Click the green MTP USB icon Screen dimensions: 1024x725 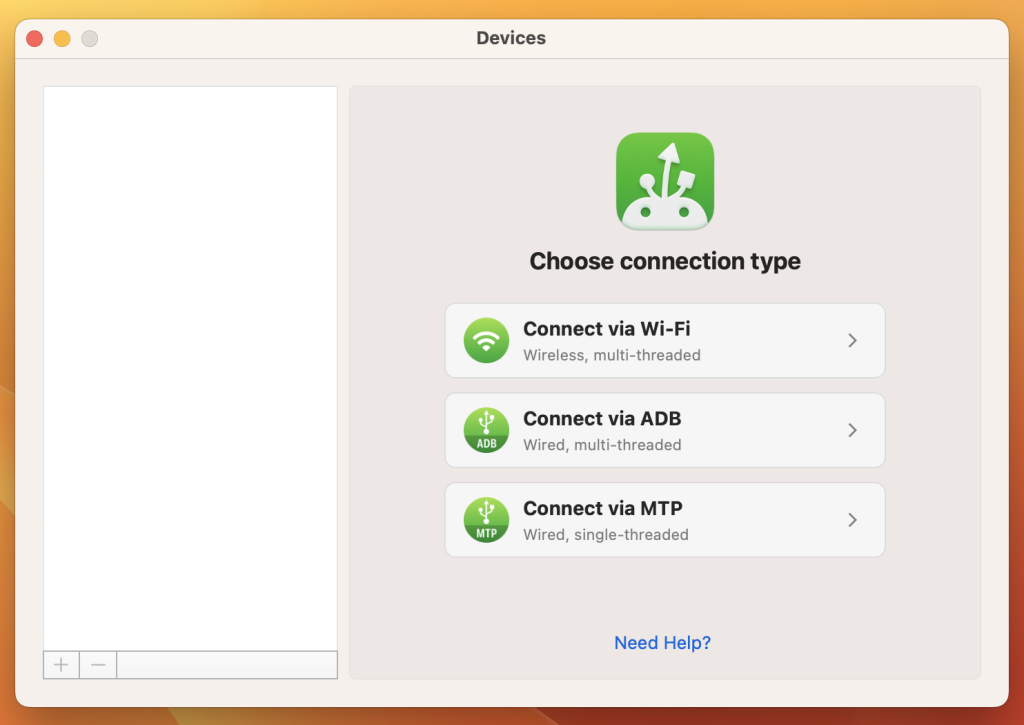(x=486, y=520)
